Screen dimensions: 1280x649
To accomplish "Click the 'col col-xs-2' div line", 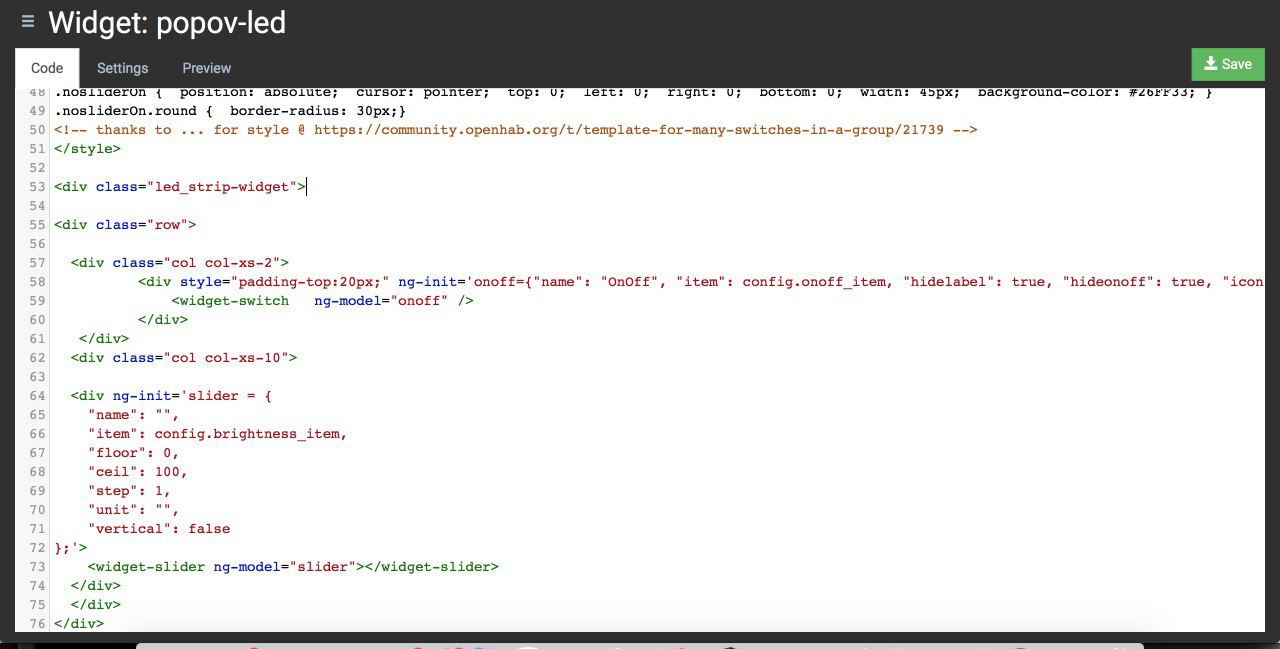I will click(x=179, y=263).
